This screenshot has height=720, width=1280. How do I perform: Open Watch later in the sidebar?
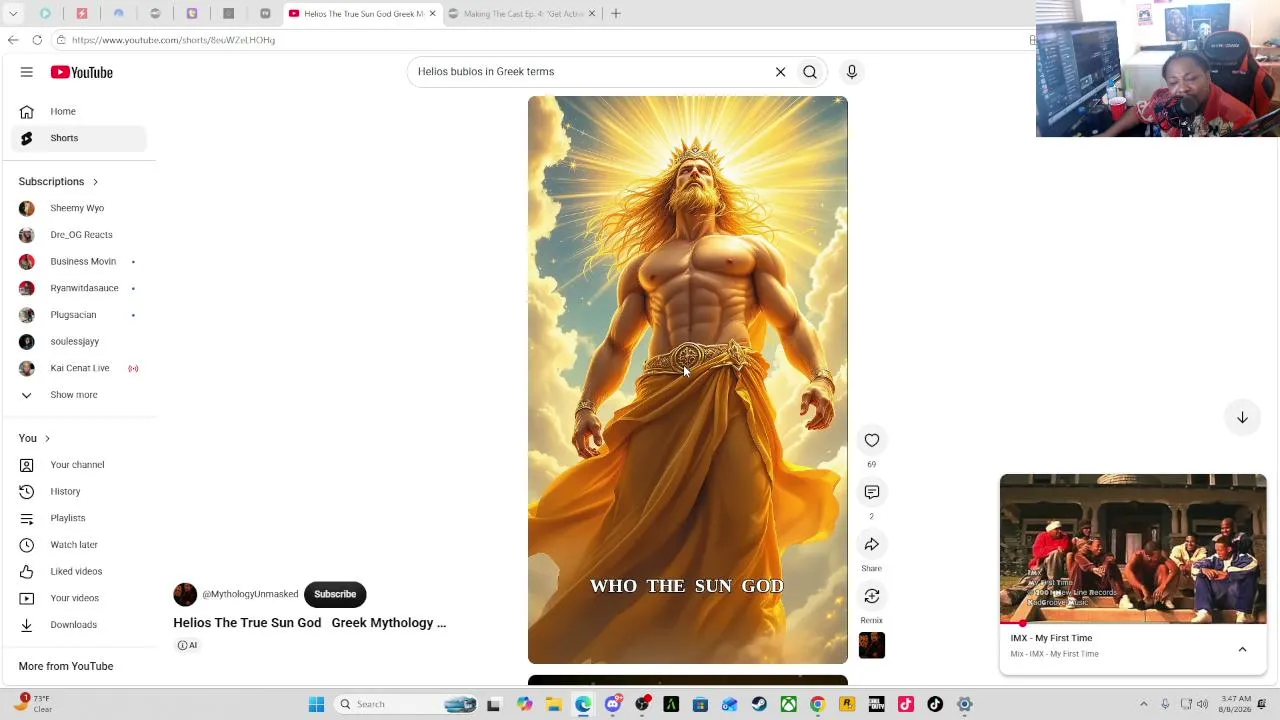tap(80, 545)
